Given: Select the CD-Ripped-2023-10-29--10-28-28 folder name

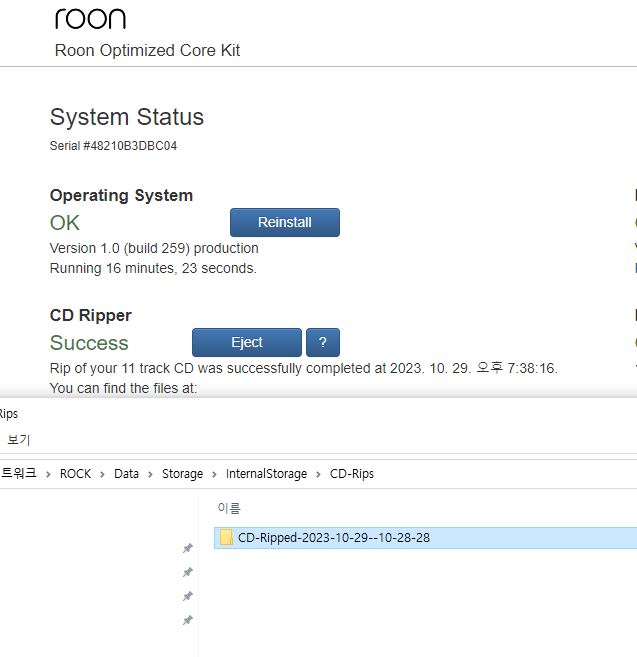Looking at the screenshot, I should [334, 538].
